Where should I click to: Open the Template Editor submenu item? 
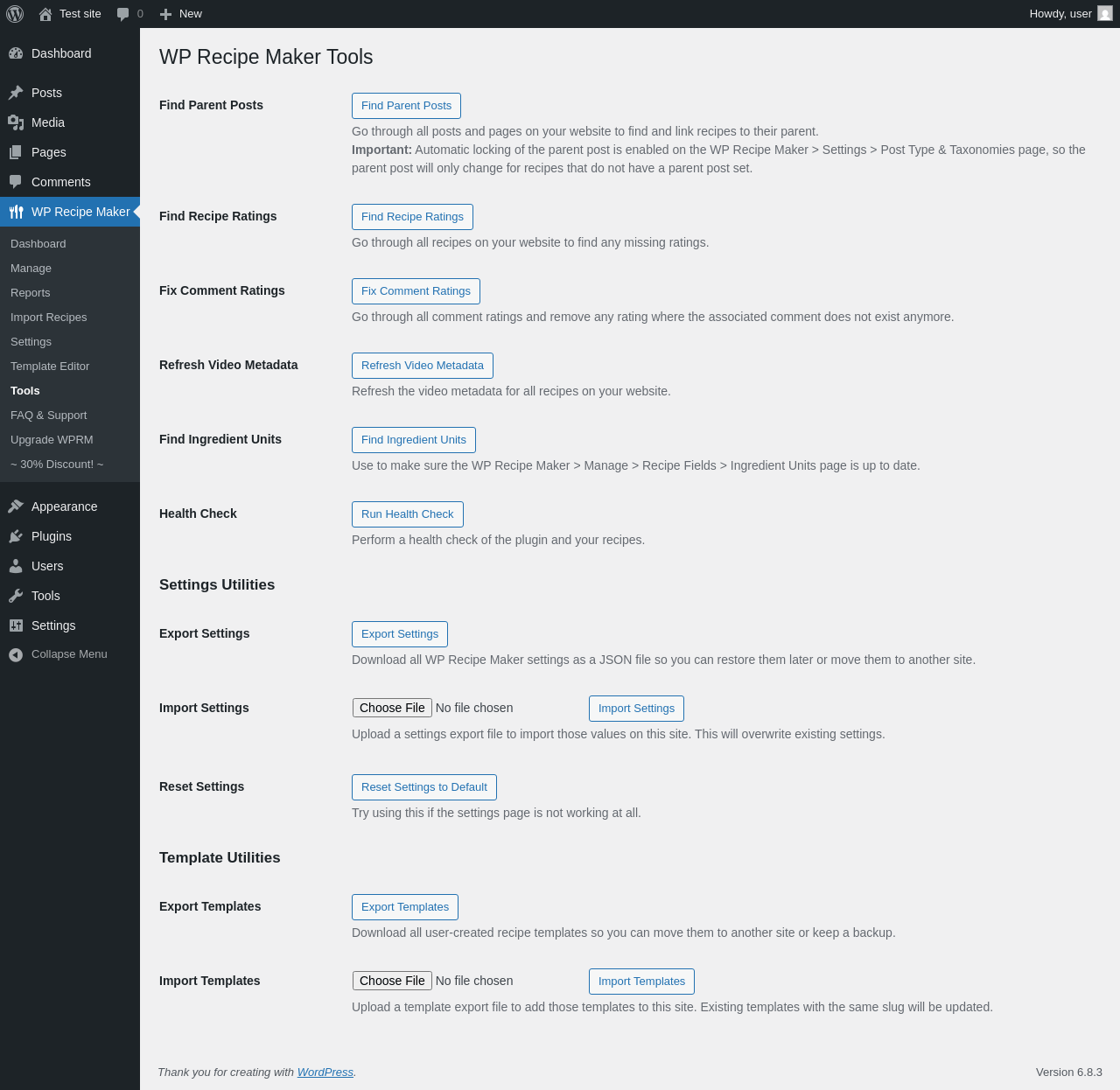(50, 367)
